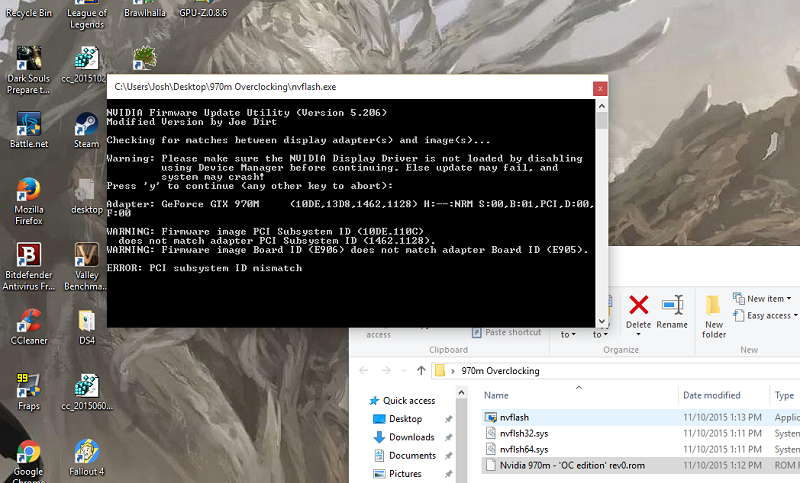Click Rename in Explorer ribbon
This screenshot has width=800, height=483.
[672, 312]
